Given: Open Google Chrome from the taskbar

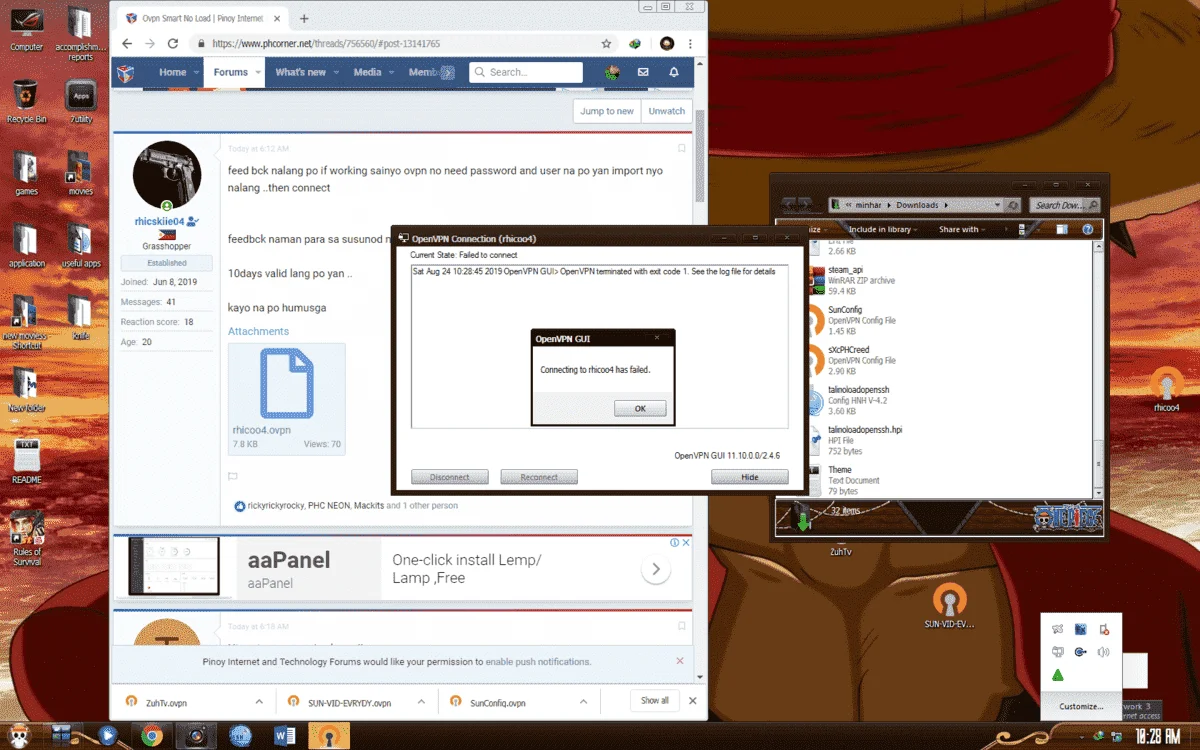Looking at the screenshot, I should pyautogui.click(x=152, y=736).
